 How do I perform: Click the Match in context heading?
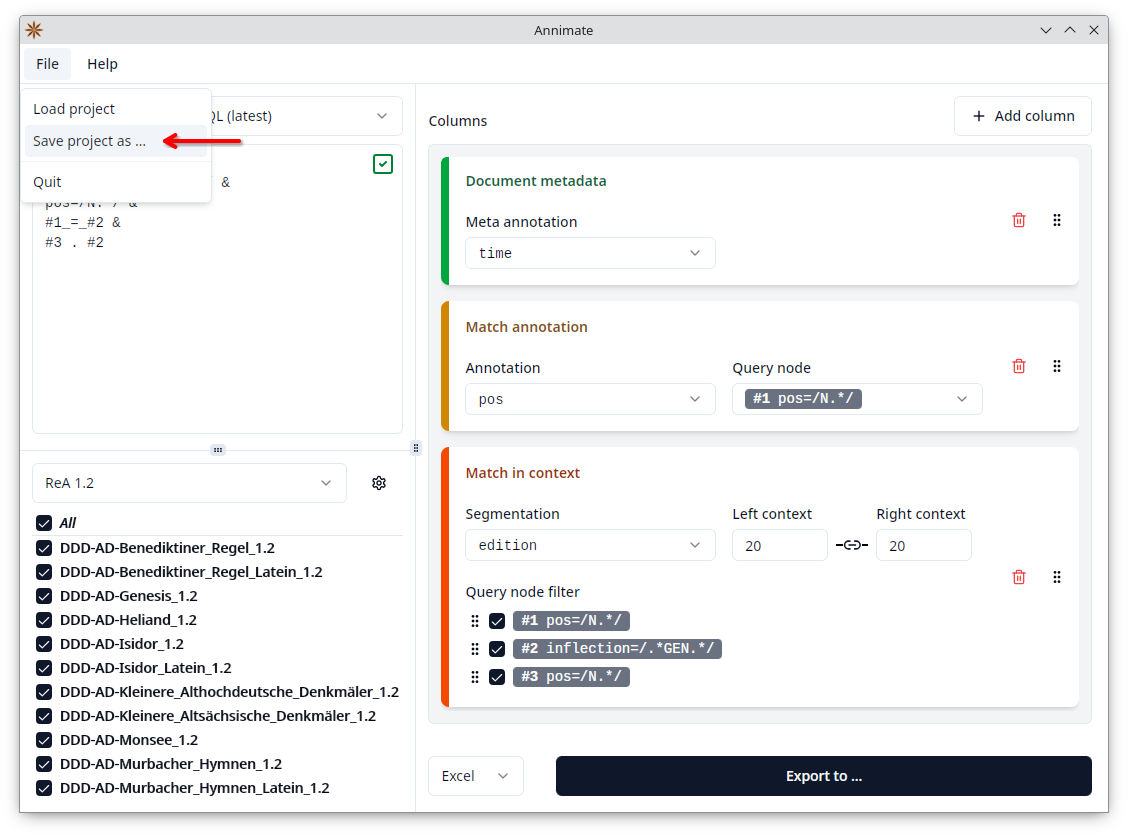522,473
